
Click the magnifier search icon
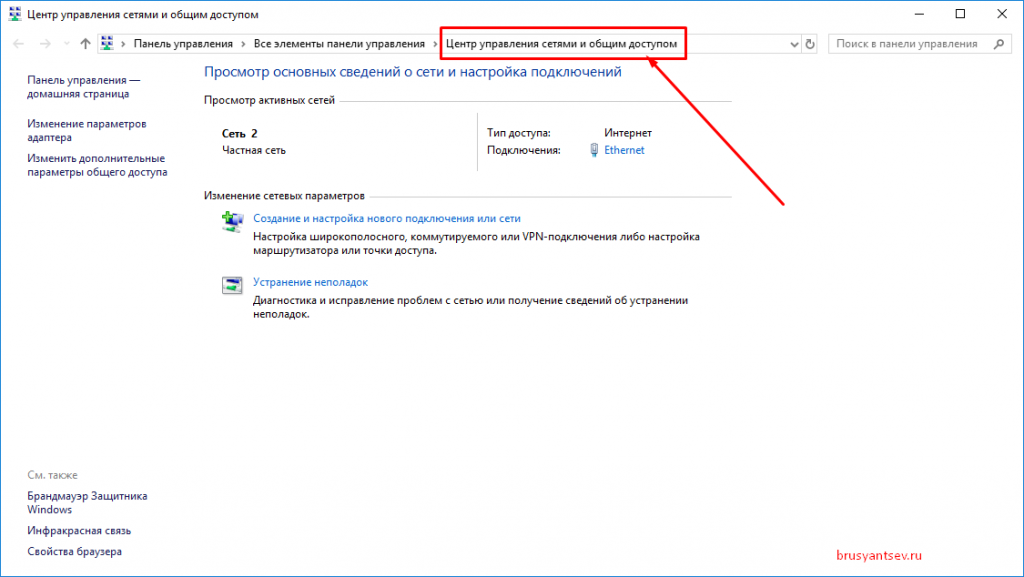click(x=999, y=44)
